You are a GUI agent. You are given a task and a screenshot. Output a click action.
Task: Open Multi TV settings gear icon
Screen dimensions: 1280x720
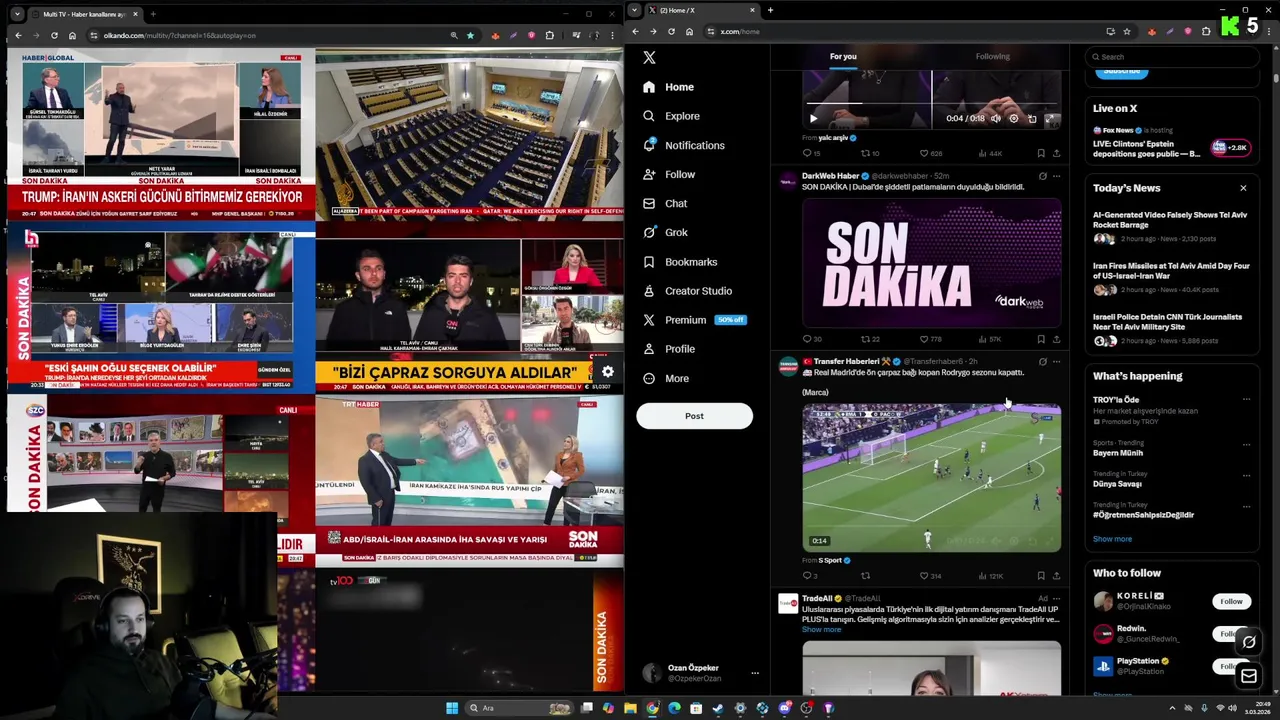click(x=607, y=372)
